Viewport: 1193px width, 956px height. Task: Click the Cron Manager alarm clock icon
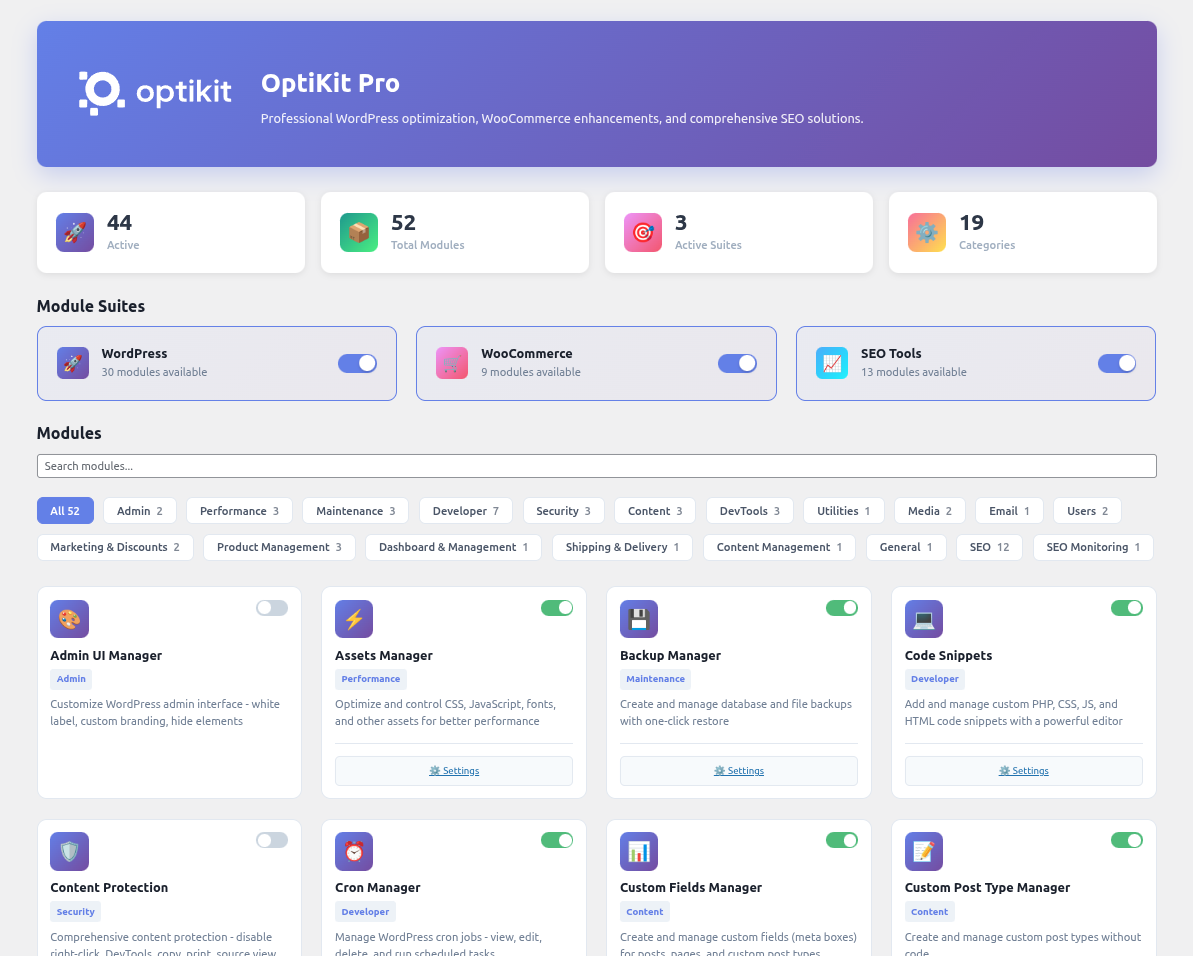click(x=354, y=851)
